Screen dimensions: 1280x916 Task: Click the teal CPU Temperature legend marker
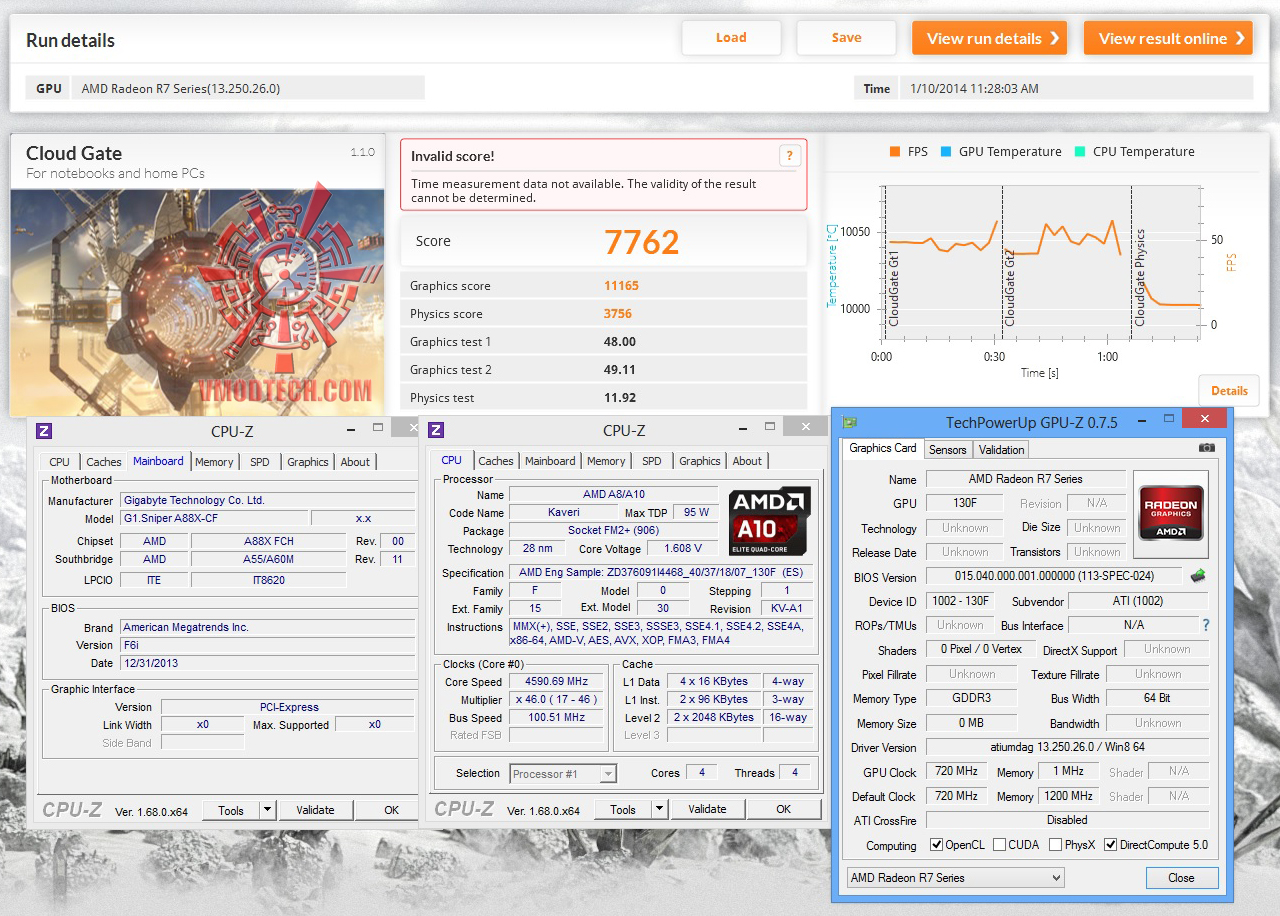(1079, 152)
